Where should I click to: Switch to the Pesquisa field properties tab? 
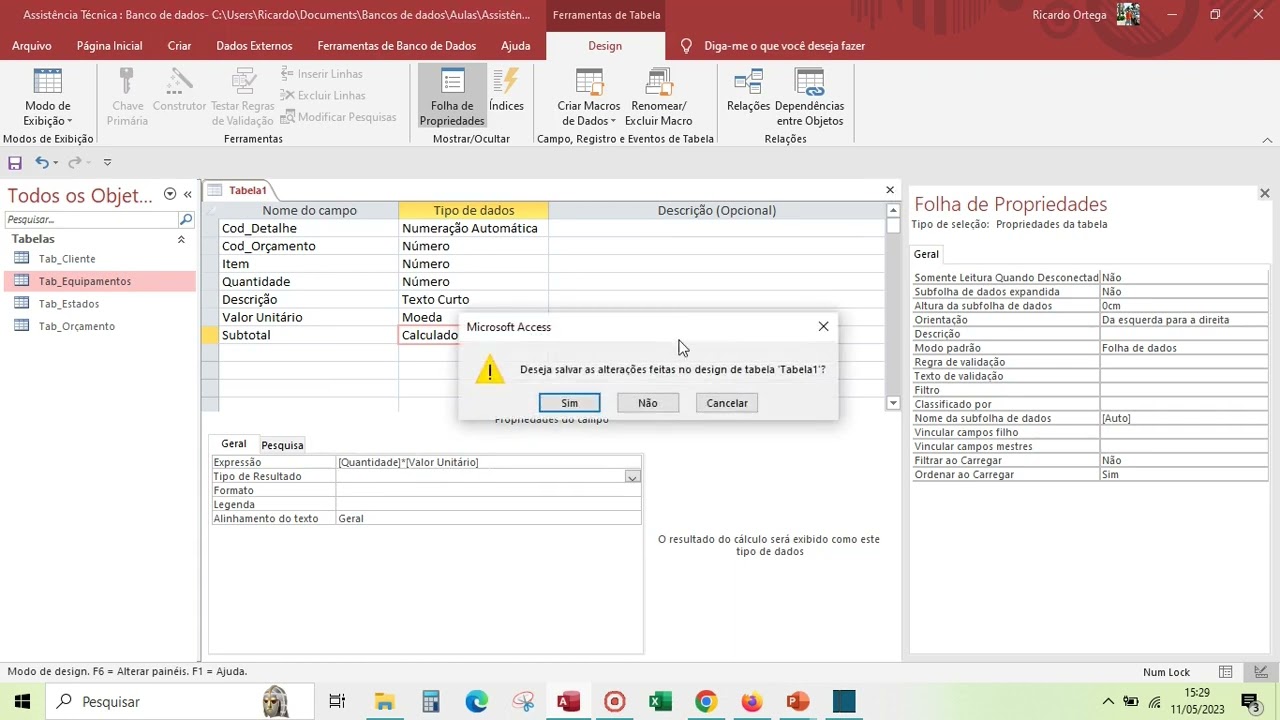(x=282, y=445)
